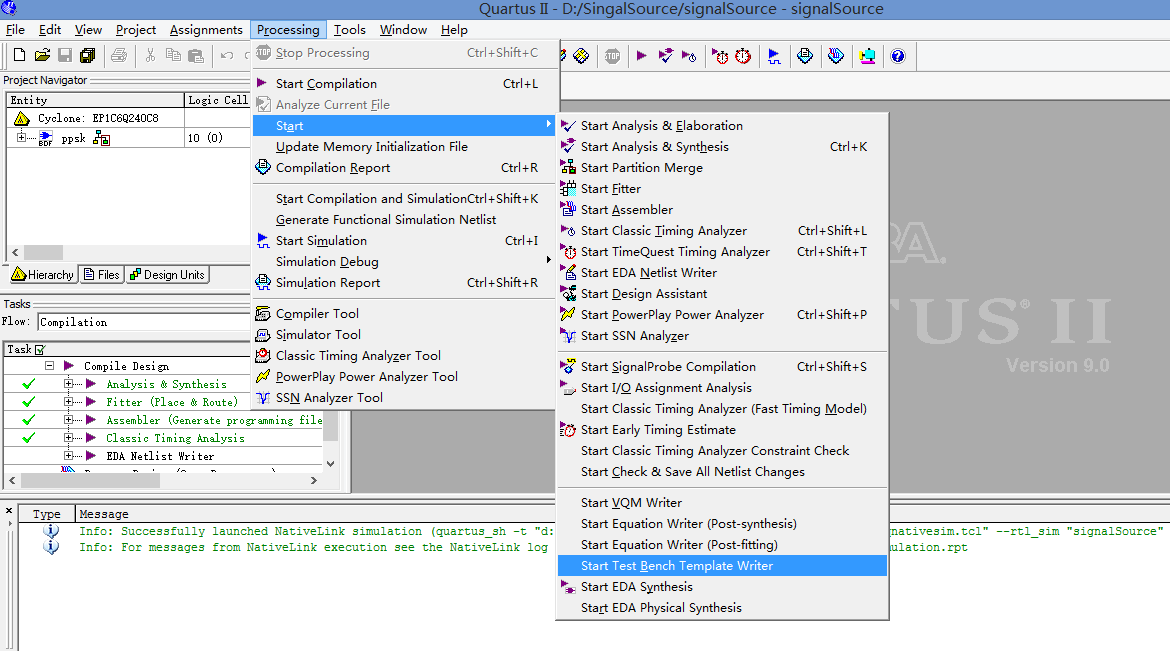Choose Start VQM Writer
The image size is (1170, 651).
pos(722,502)
